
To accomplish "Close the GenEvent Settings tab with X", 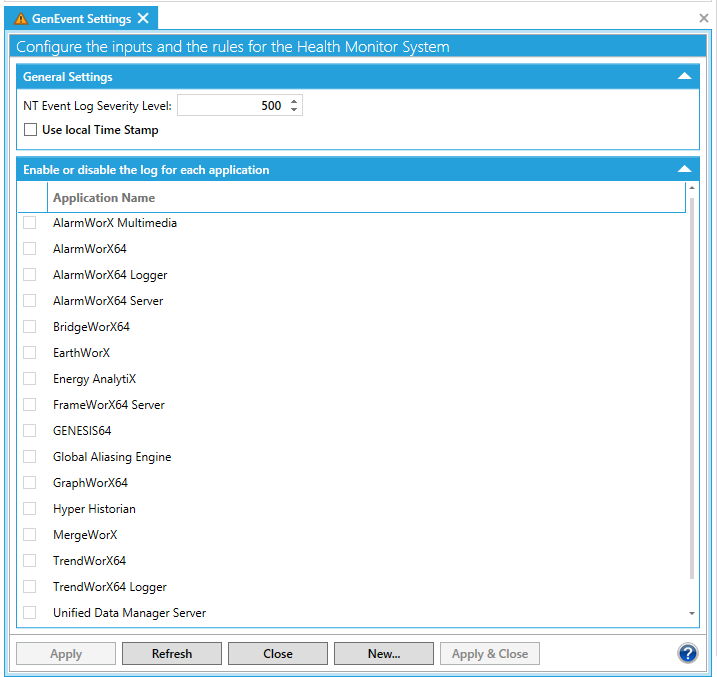I will click(x=143, y=18).
